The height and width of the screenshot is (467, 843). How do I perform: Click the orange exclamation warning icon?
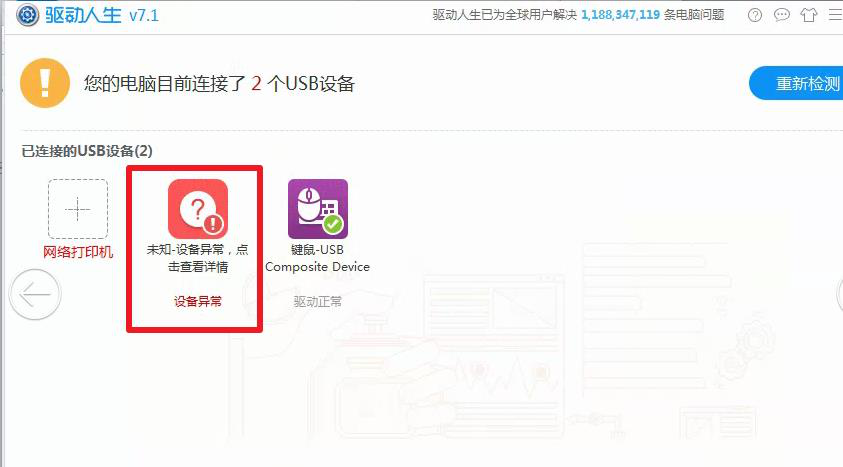(45, 83)
